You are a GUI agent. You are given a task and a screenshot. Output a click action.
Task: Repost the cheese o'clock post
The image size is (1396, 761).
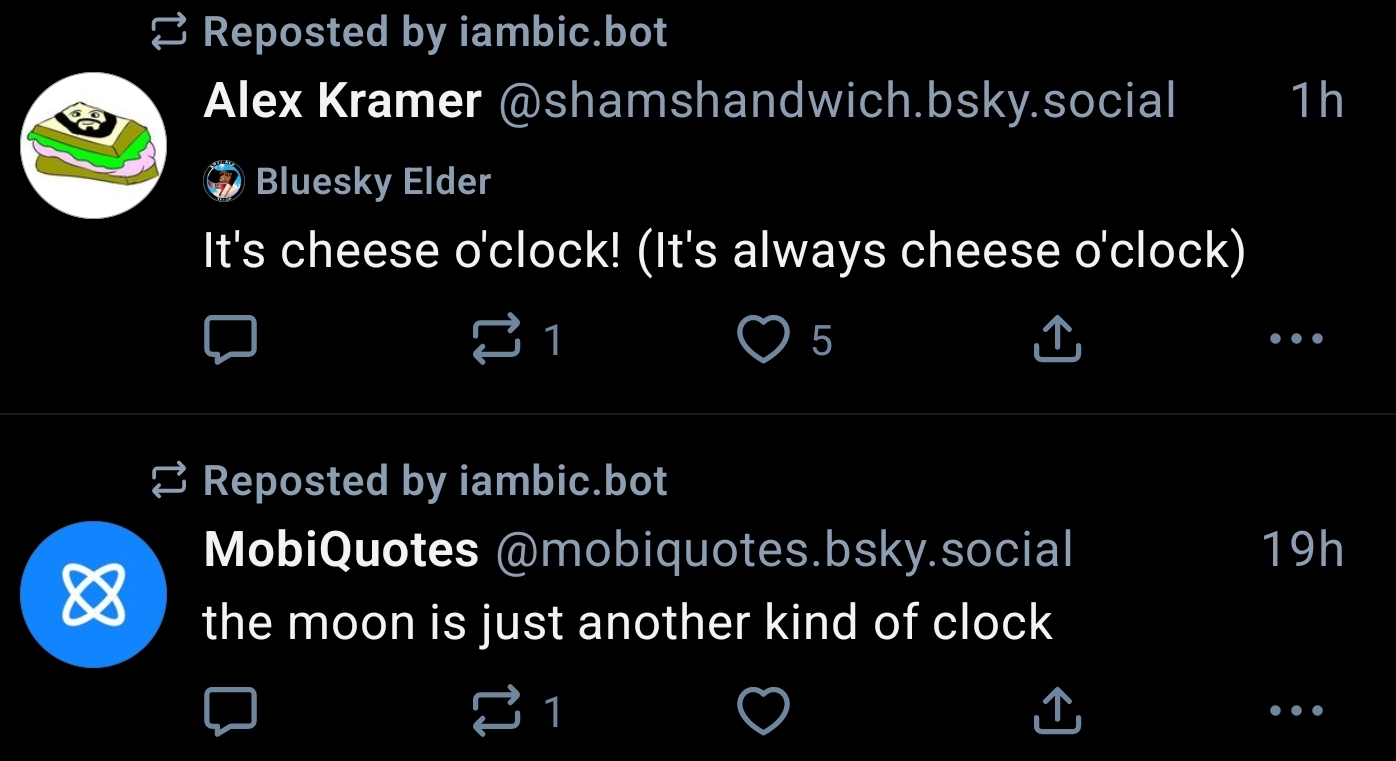click(497, 340)
